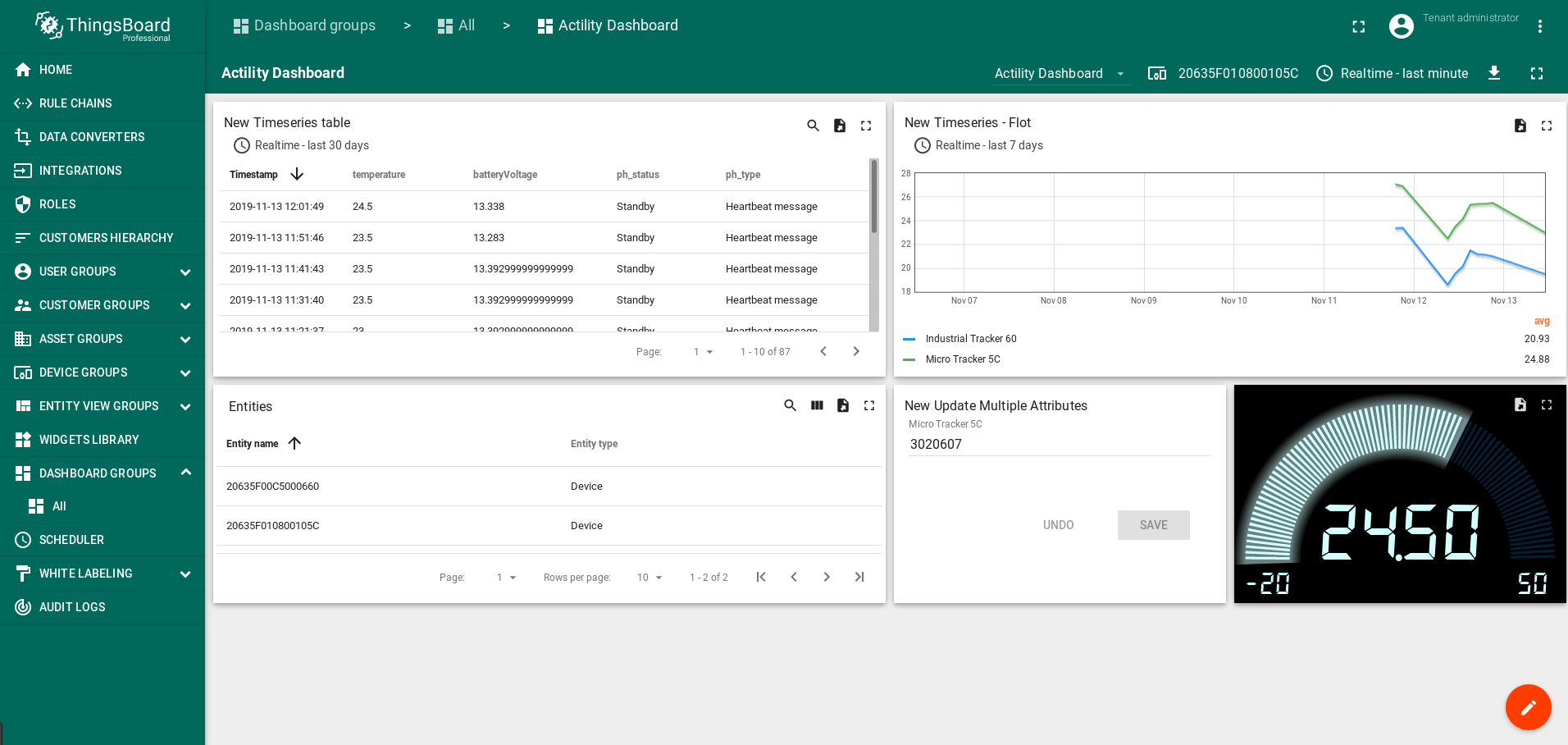Fullscreen the Timeseries table widget
The width and height of the screenshot is (1568, 745).
(x=866, y=126)
